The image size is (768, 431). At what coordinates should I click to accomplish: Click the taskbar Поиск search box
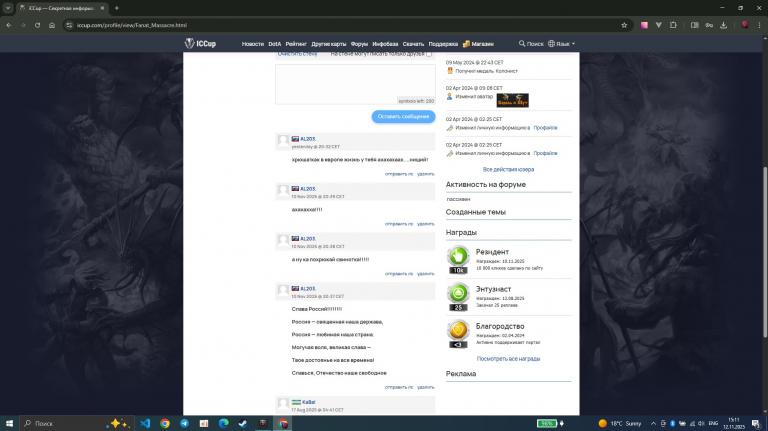click(x=76, y=423)
